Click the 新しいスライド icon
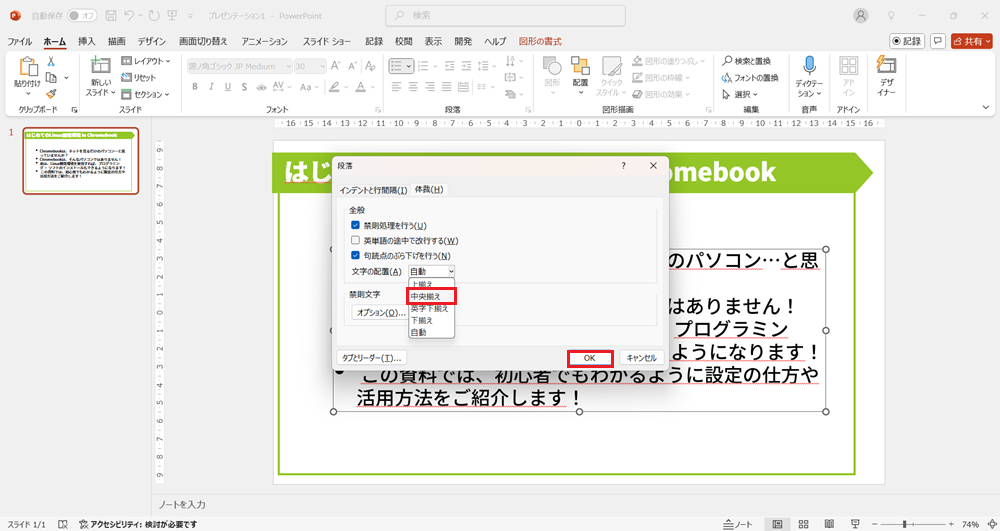 pos(100,66)
